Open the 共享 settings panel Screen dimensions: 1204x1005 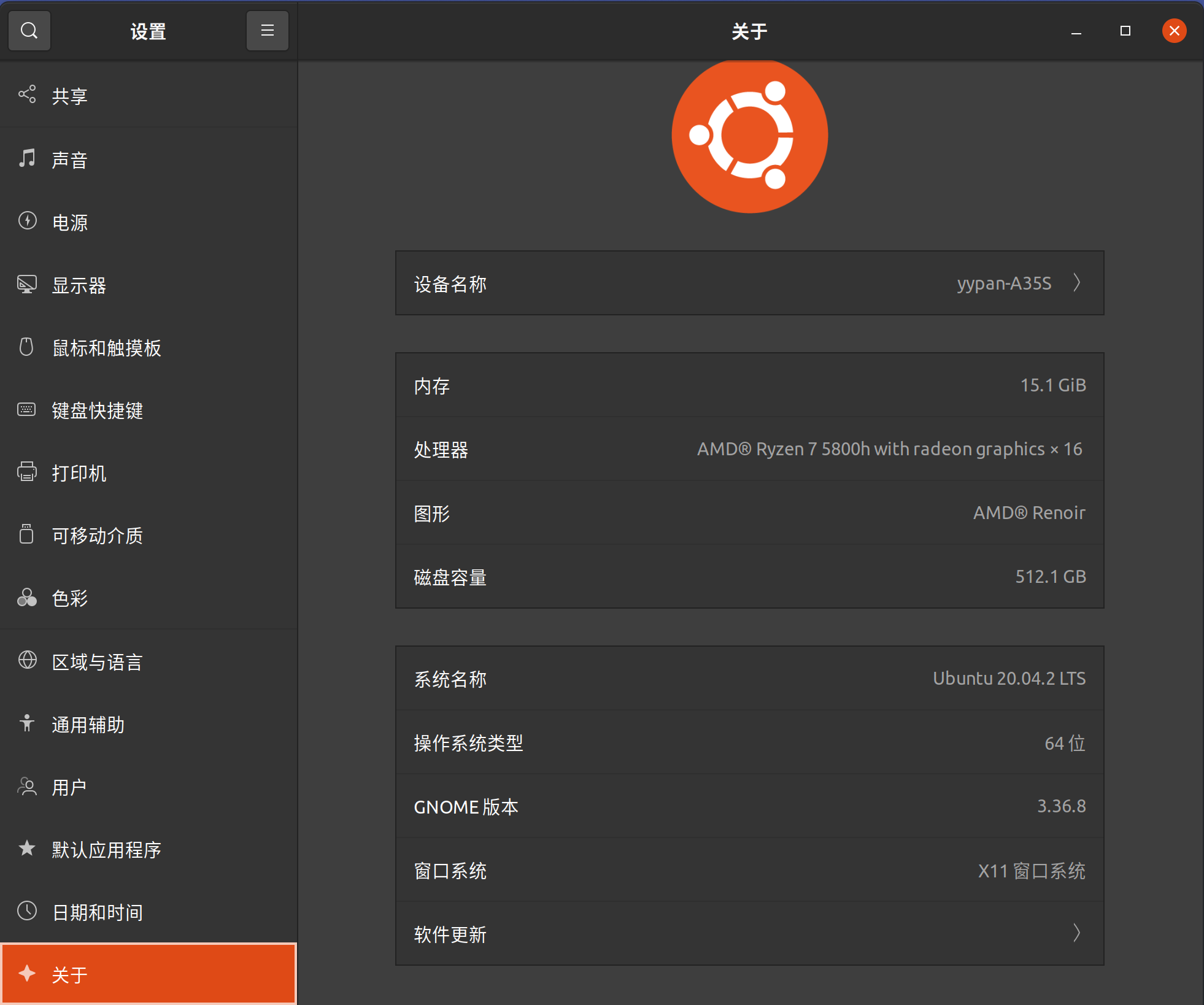(149, 96)
